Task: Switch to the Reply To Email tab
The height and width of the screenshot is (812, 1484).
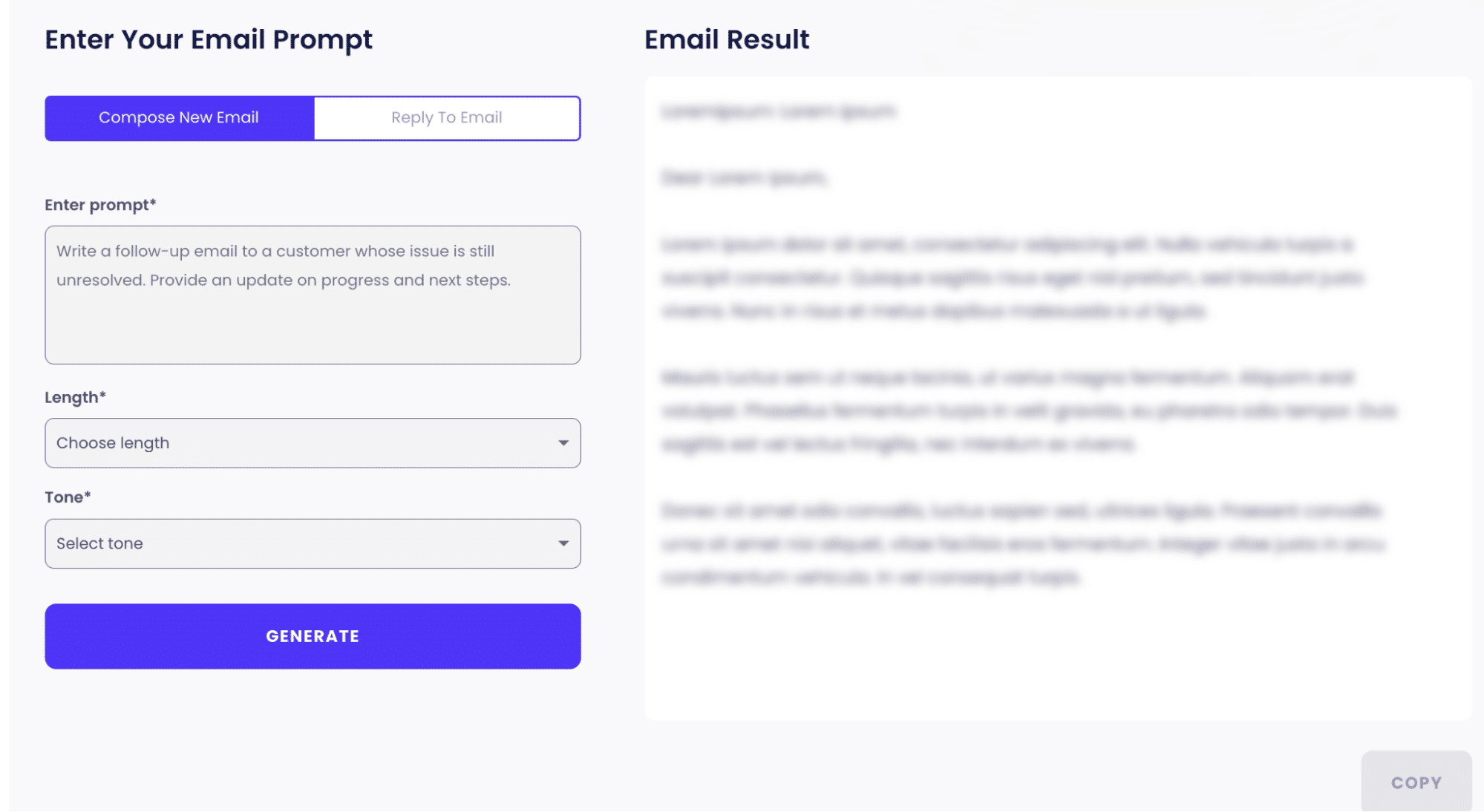Action: pyautogui.click(x=446, y=117)
